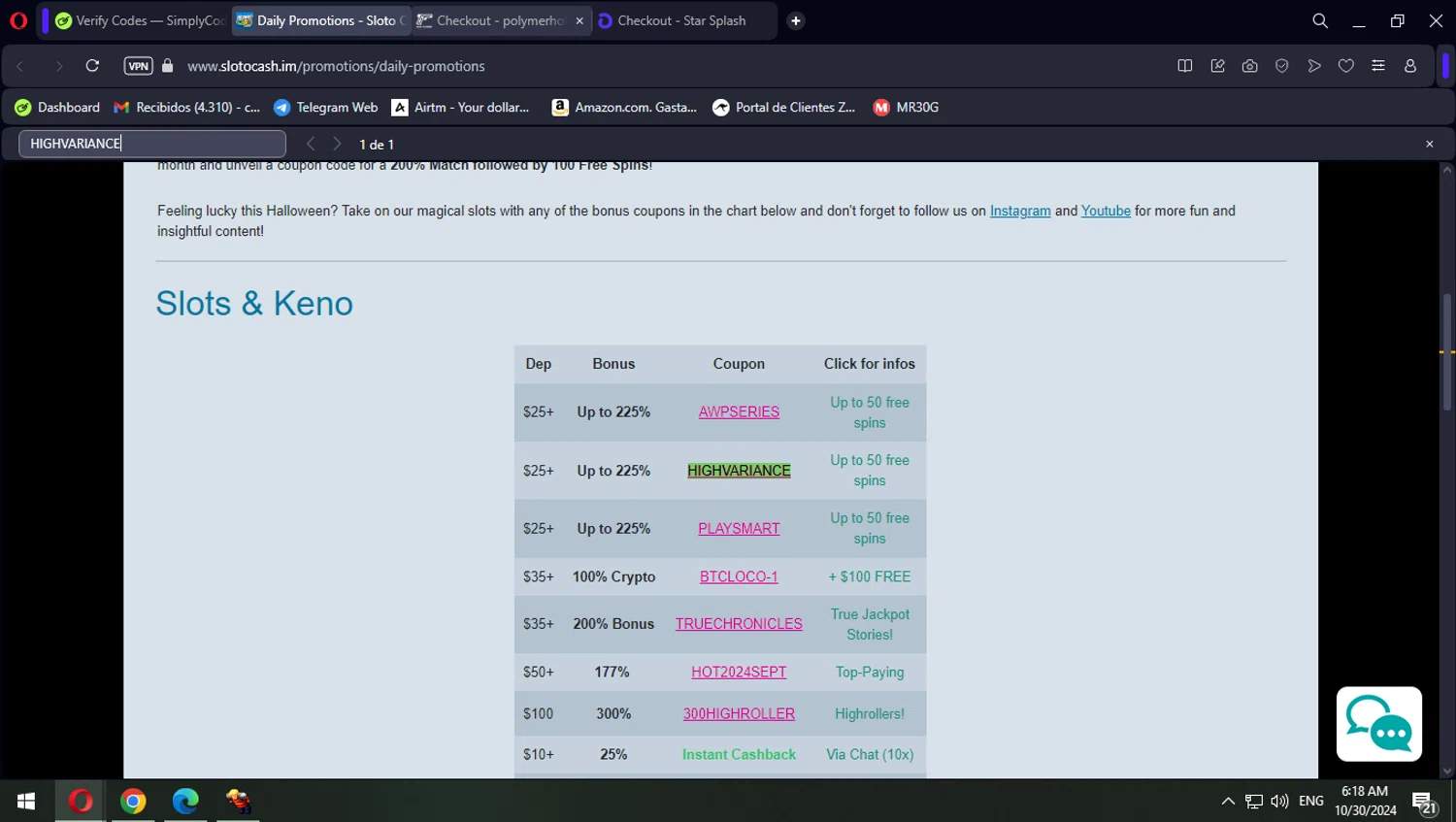Open Microsoft Edge from the taskbar
This screenshot has height=822, width=1456.
click(185, 801)
